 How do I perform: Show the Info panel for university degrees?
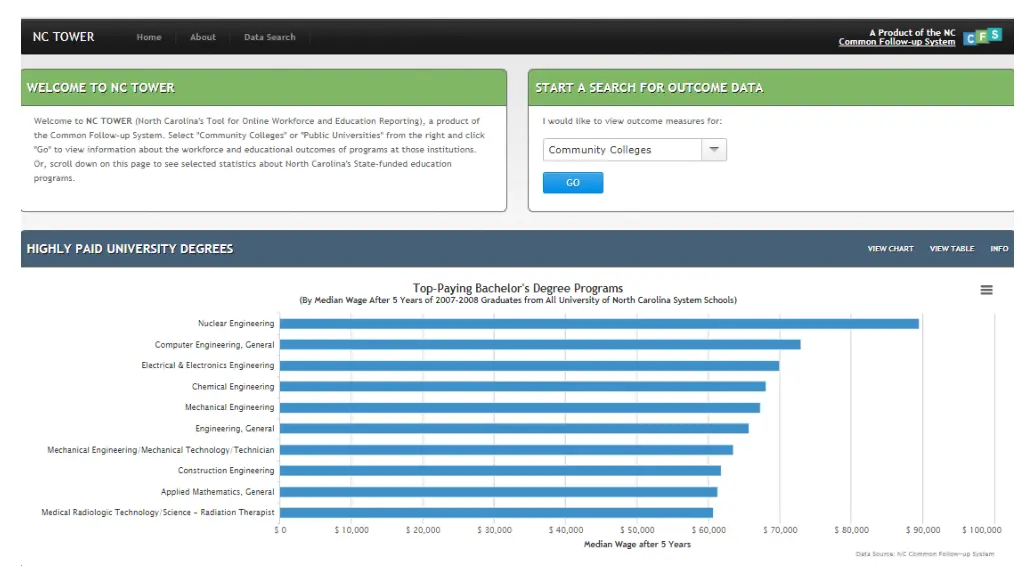[x=999, y=249]
